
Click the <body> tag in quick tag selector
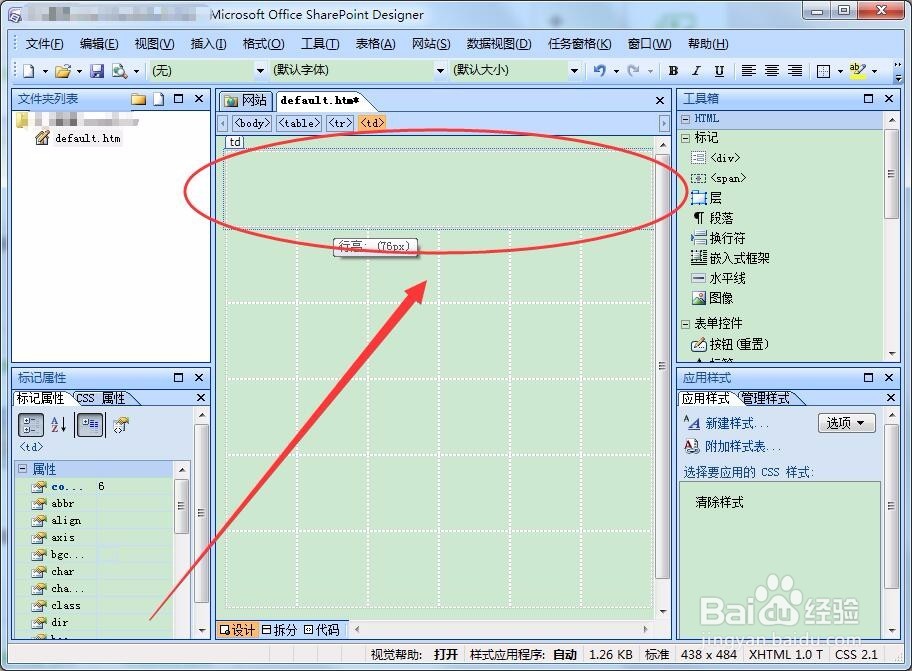[x=252, y=123]
